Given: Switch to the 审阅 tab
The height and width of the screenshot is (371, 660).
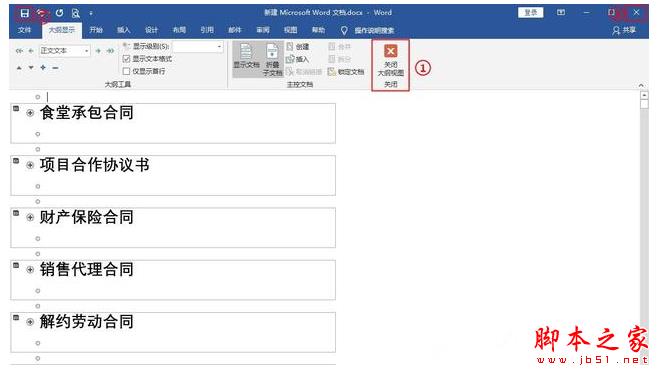Looking at the screenshot, I should point(263,30).
